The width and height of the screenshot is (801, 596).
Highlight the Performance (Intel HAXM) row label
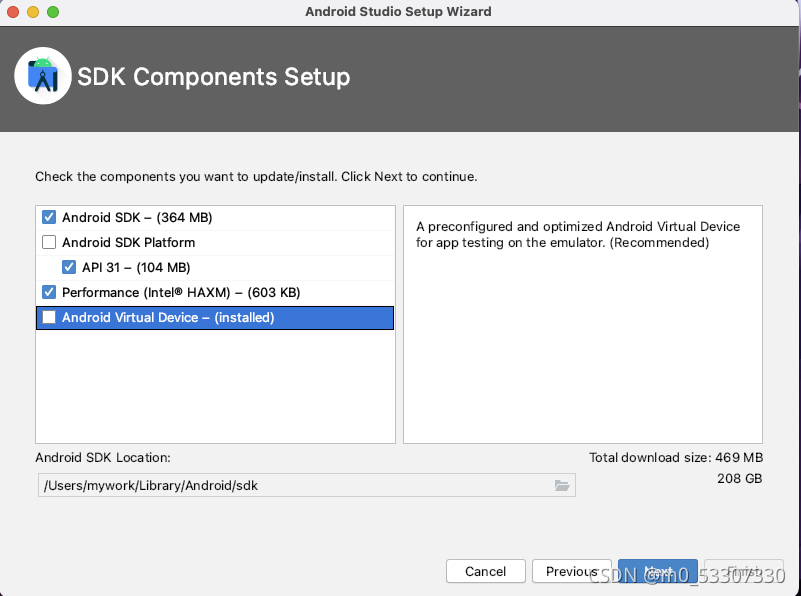tap(180, 292)
